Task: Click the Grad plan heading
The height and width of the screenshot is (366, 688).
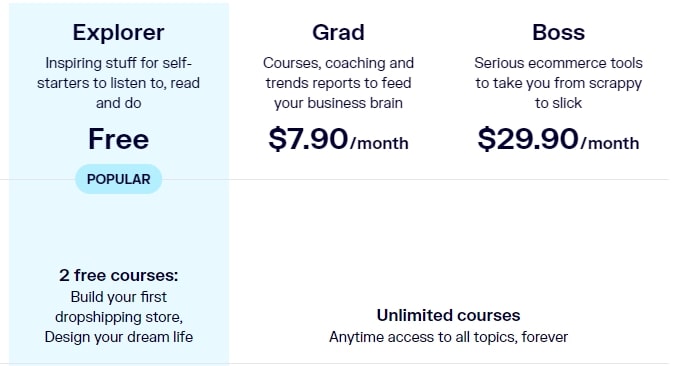Action: click(338, 32)
